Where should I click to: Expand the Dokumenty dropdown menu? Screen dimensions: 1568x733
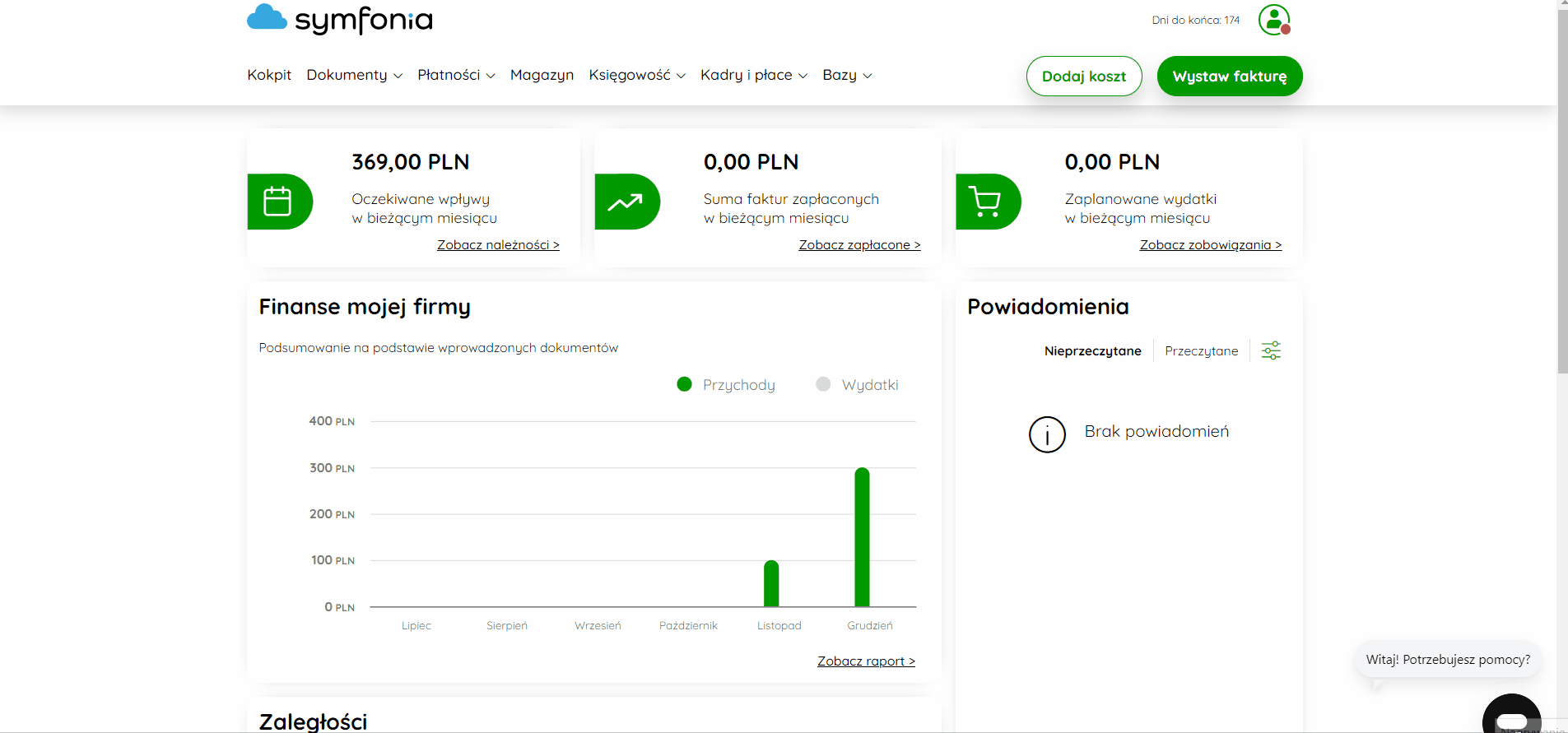355,75
